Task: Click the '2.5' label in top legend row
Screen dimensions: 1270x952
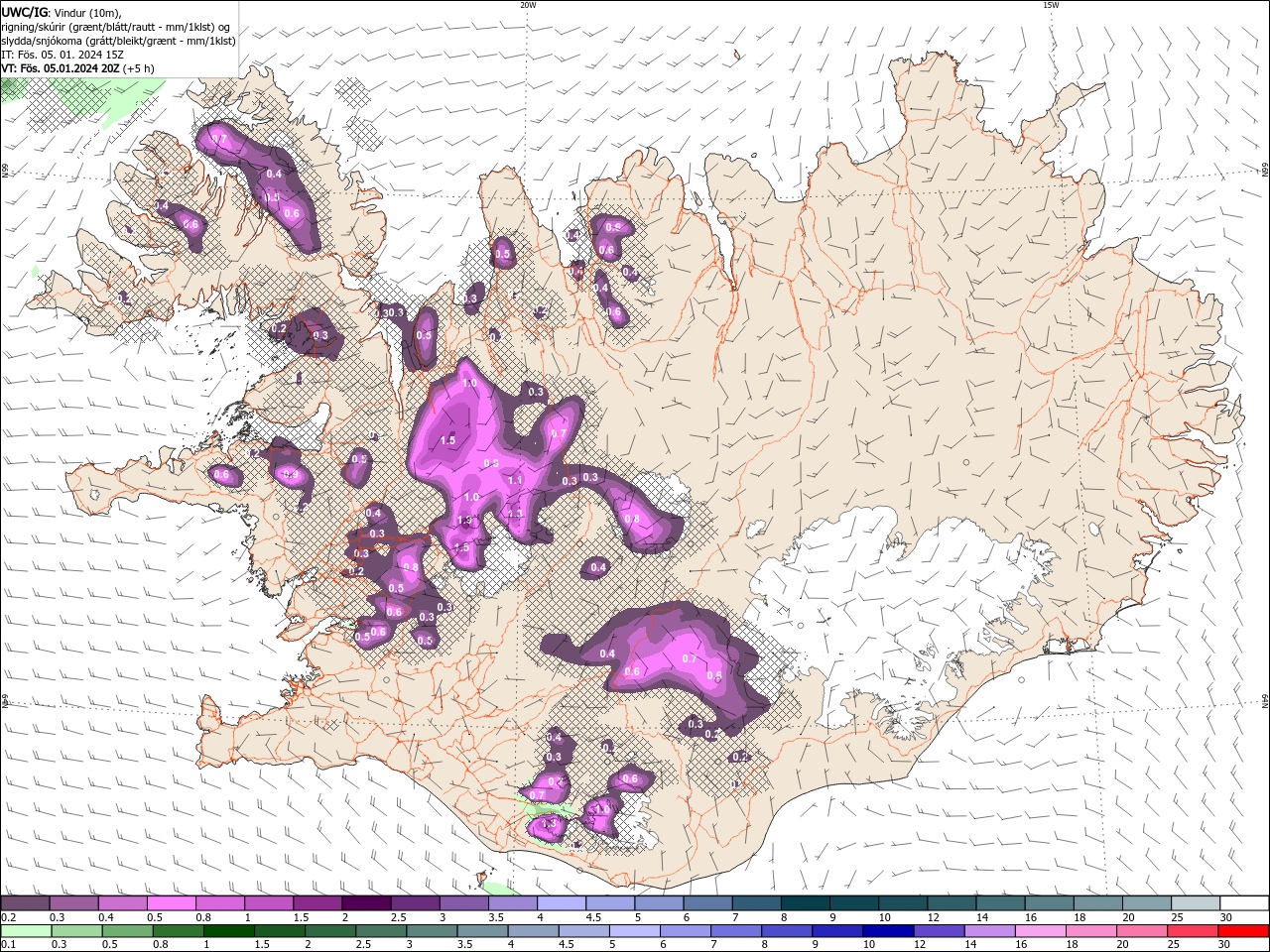Action: point(399,917)
